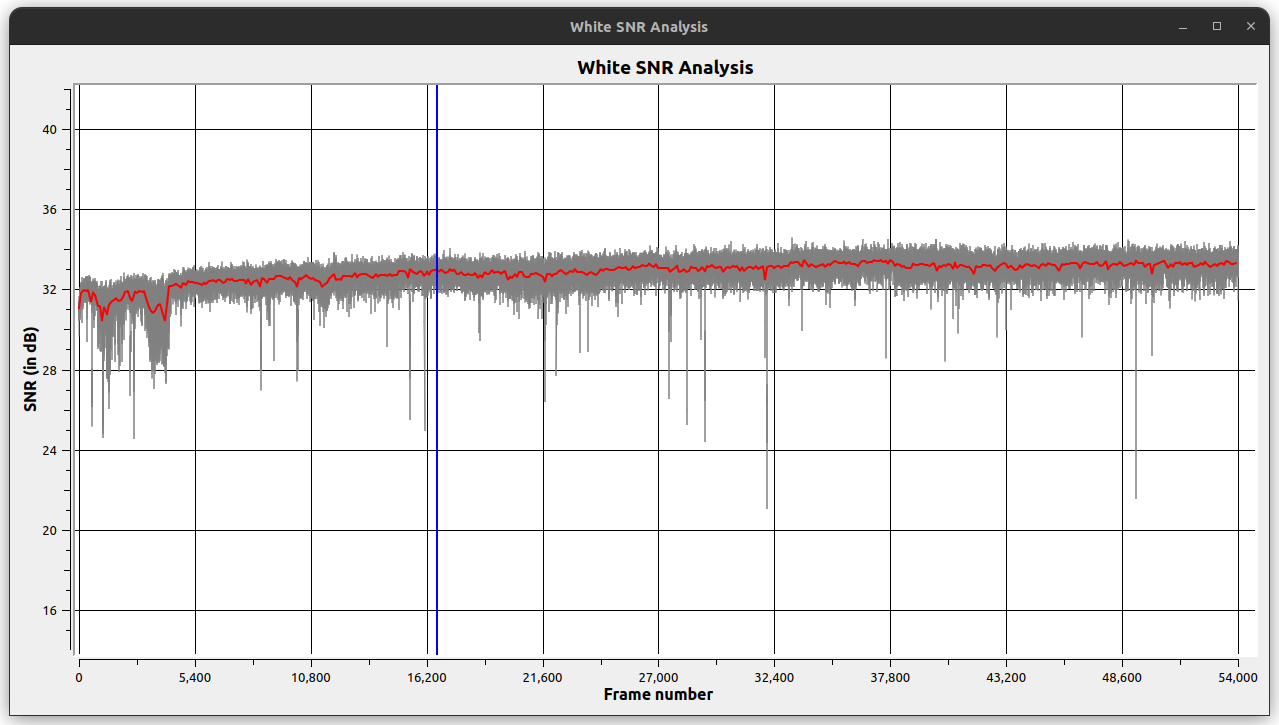Minimize the White SNR Analysis window

point(1185,27)
